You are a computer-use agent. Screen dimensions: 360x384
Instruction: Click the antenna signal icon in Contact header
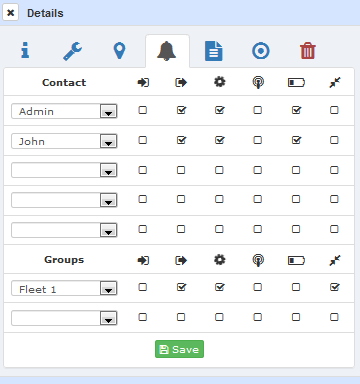click(x=258, y=82)
